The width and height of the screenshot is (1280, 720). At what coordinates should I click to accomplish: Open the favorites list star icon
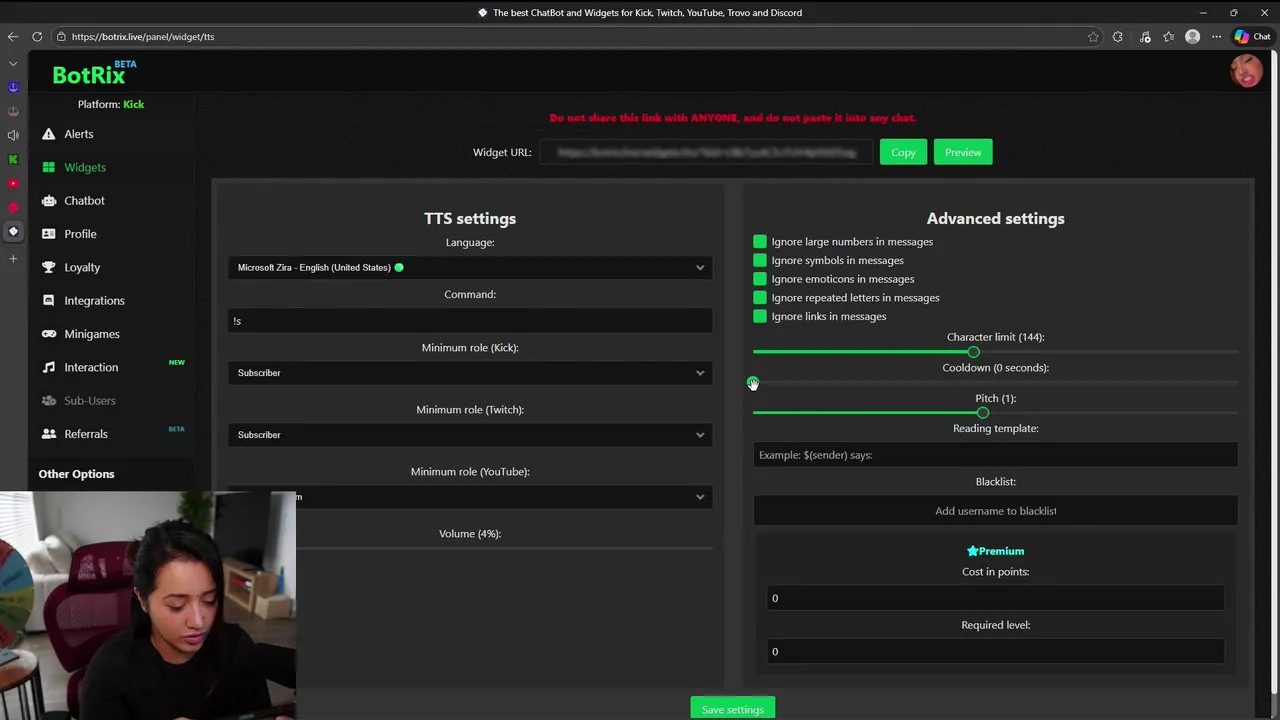1168,36
